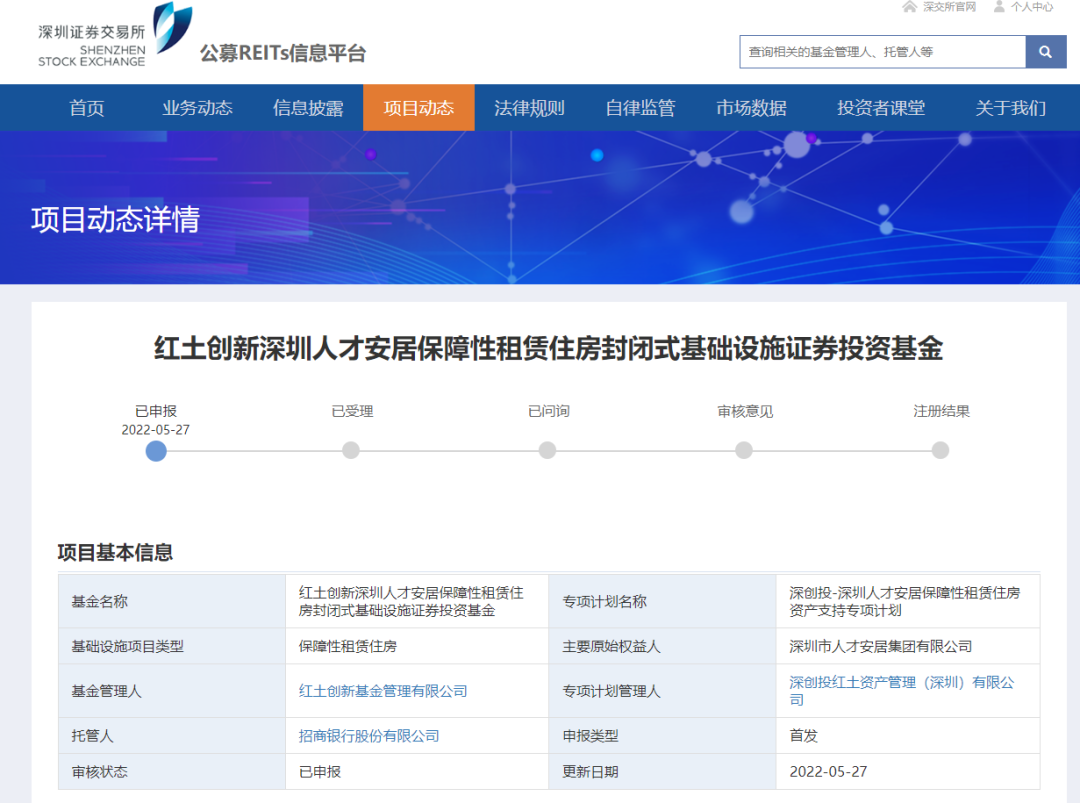The height and width of the screenshot is (803, 1080).
Task: Click the 注册结果 progress step dot
Action: (x=940, y=450)
